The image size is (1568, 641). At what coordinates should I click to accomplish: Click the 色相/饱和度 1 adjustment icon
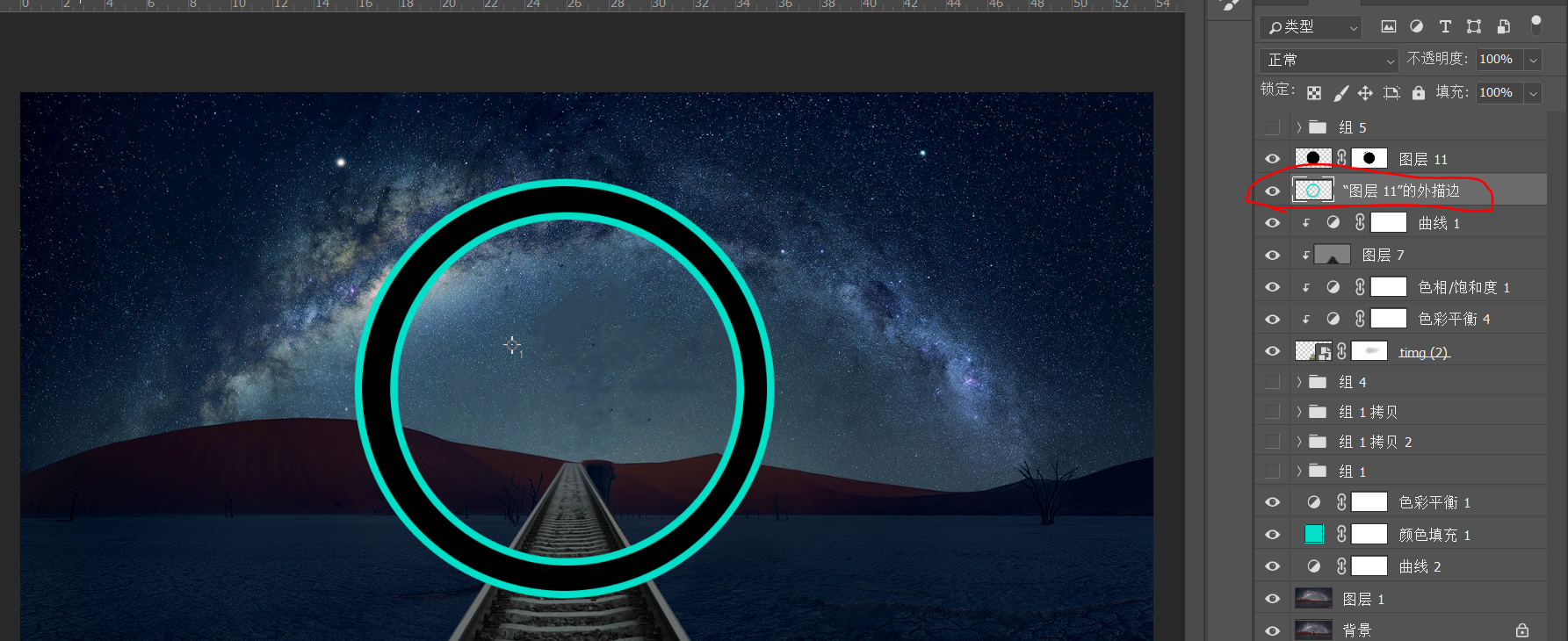tap(1333, 287)
